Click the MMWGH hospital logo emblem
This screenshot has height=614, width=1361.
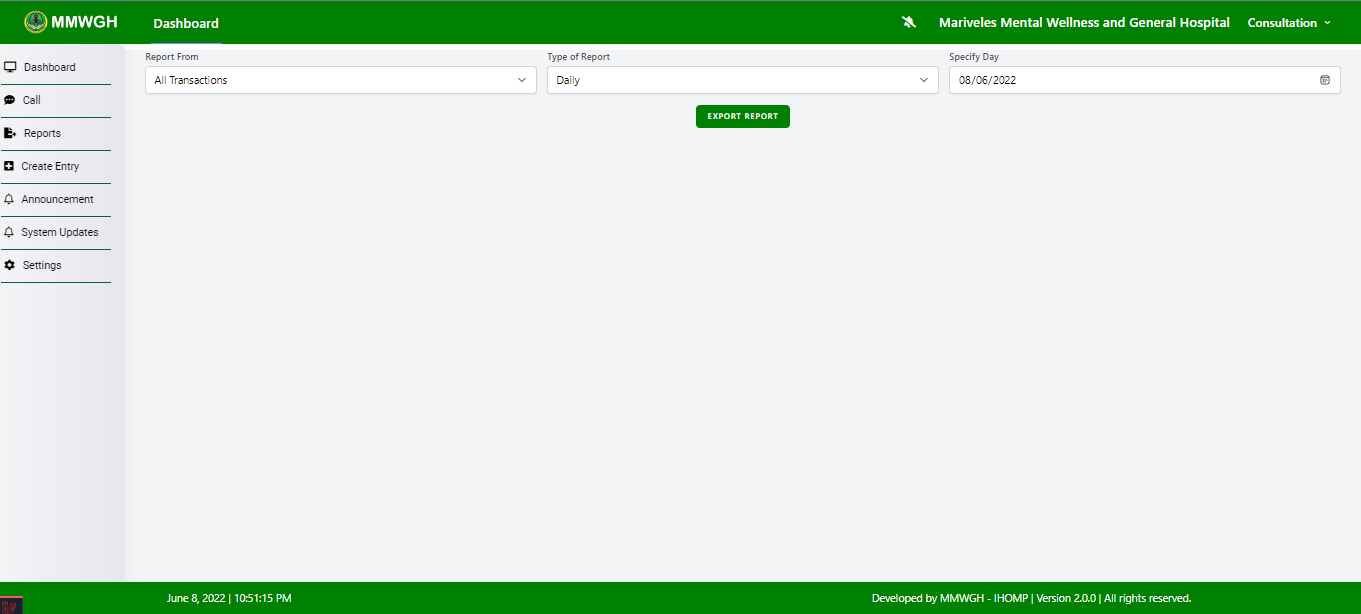coord(36,22)
